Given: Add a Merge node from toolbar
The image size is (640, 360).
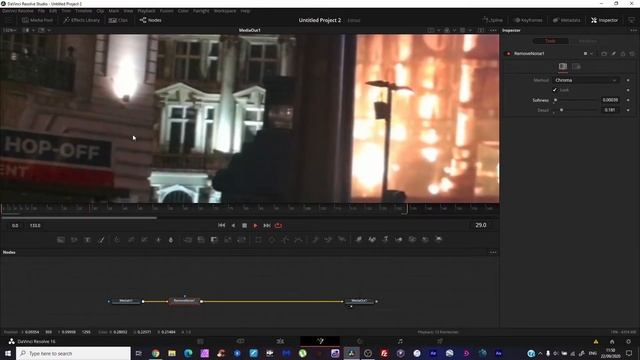Looking at the screenshot, I should [x=188, y=240].
